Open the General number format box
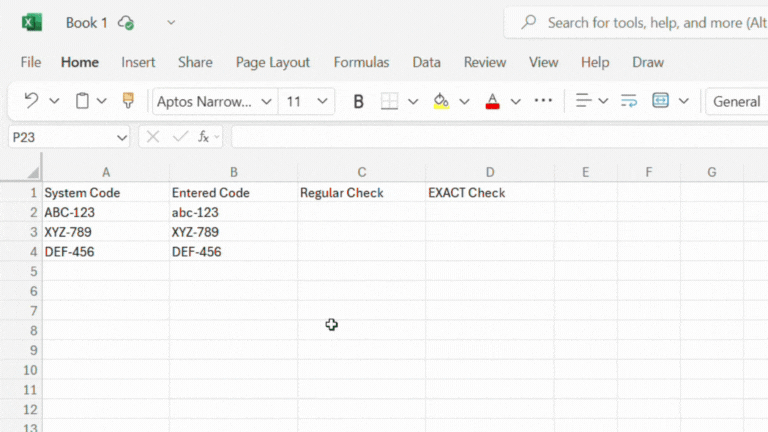 click(737, 101)
